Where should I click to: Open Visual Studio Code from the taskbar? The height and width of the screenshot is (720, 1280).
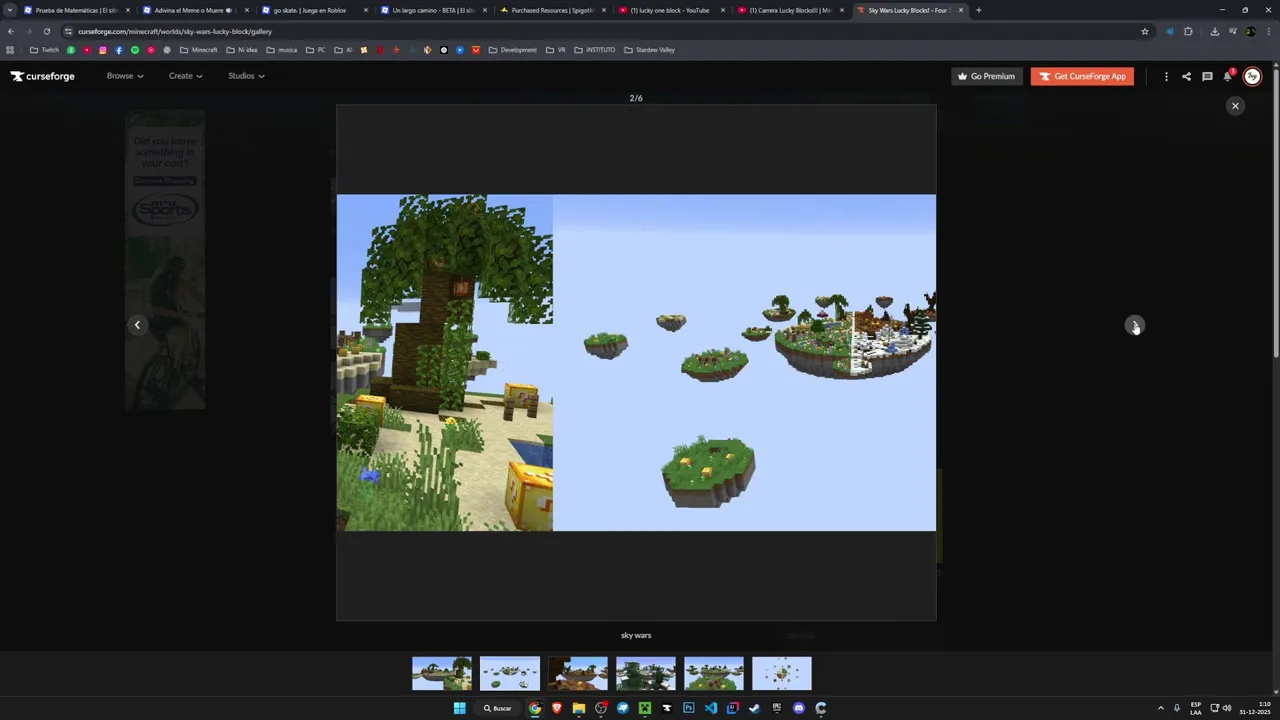tap(711, 708)
